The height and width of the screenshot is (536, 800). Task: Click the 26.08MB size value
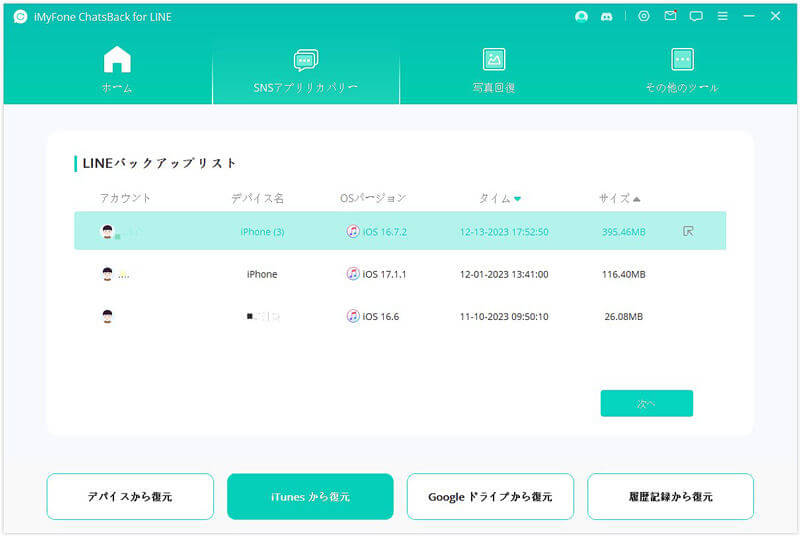pyautogui.click(x=623, y=317)
